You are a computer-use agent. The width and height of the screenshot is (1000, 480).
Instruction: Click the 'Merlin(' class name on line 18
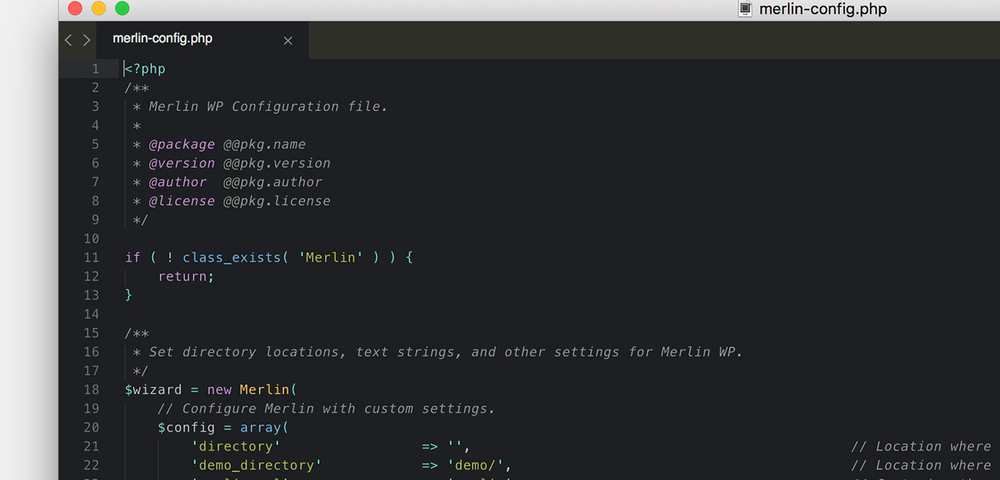point(268,389)
